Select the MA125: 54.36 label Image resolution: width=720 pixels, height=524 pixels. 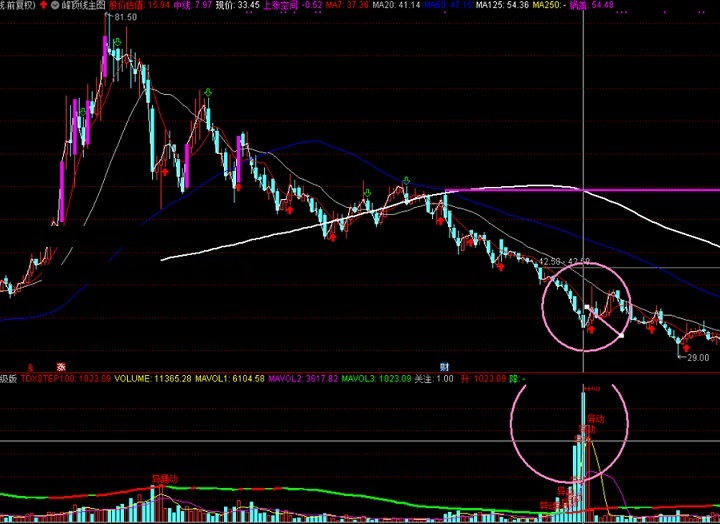502,5
